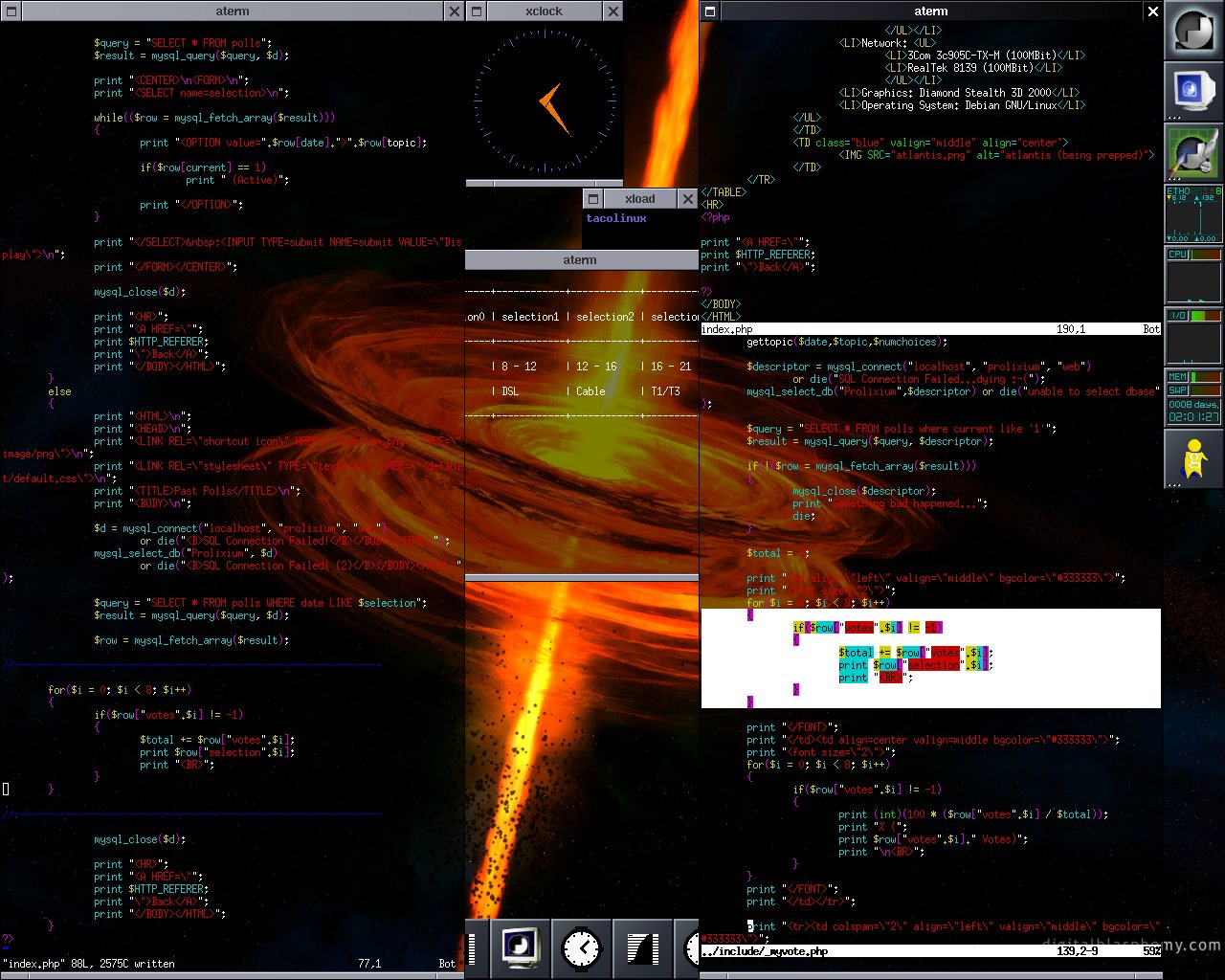The width and height of the screenshot is (1225, 980).
Task: Click the DSL cell in the middle aterm table
Action: (510, 391)
